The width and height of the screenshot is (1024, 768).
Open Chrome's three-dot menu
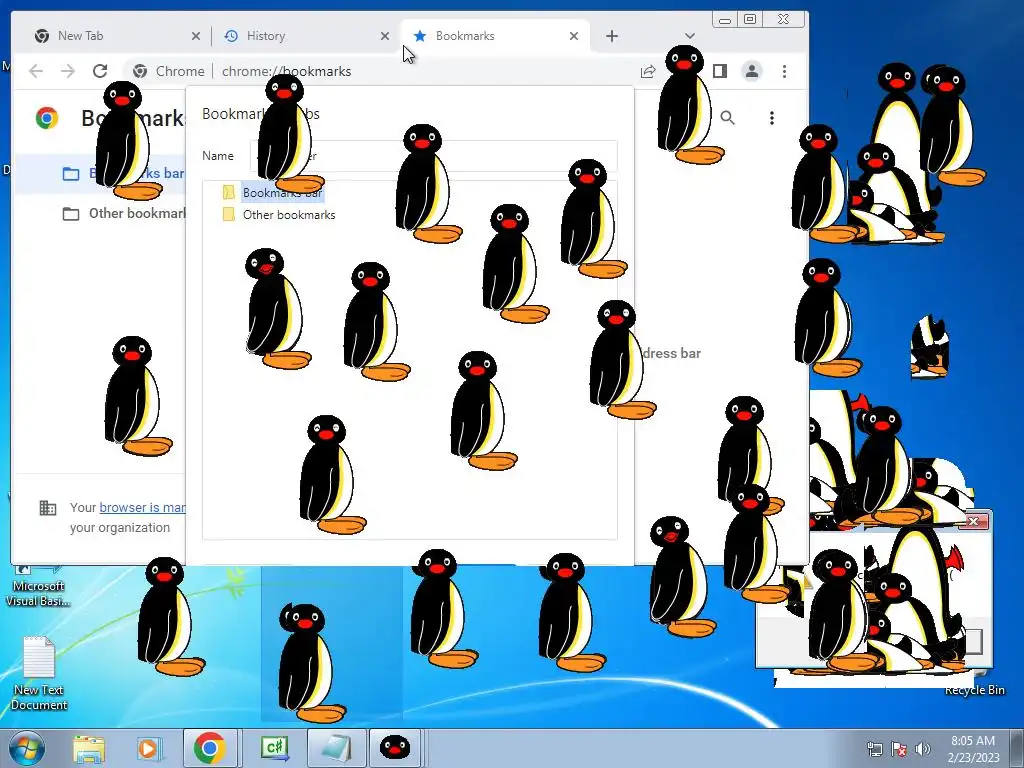coord(784,71)
